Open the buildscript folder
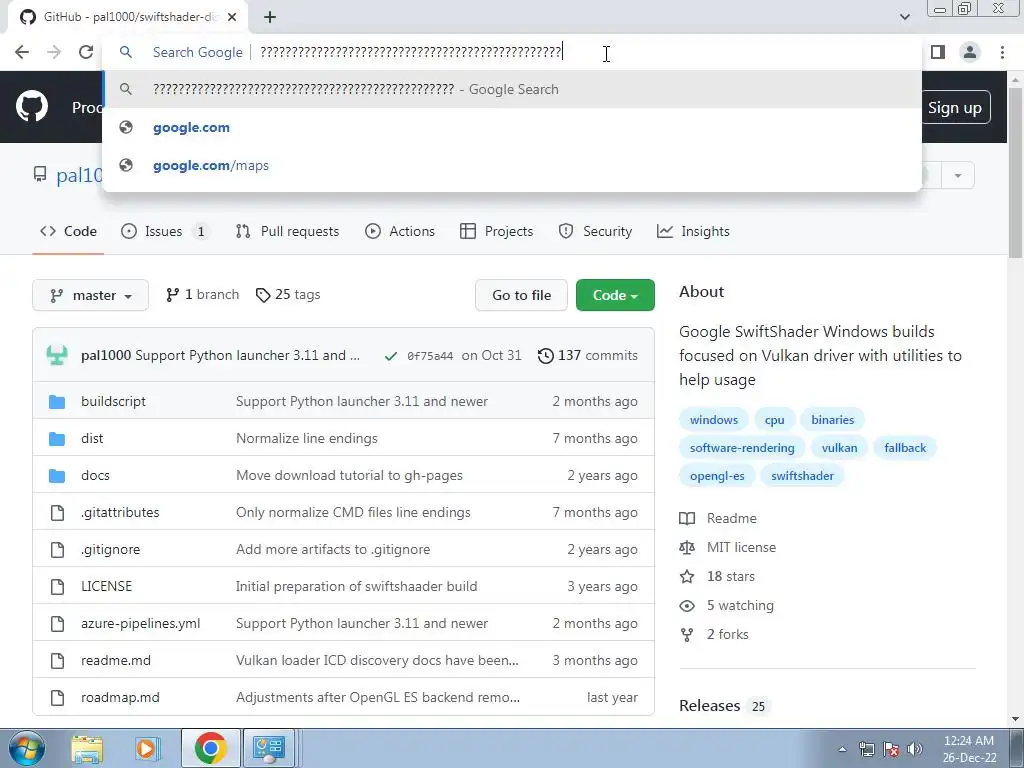Viewport: 1024px width, 768px height. click(x=114, y=401)
